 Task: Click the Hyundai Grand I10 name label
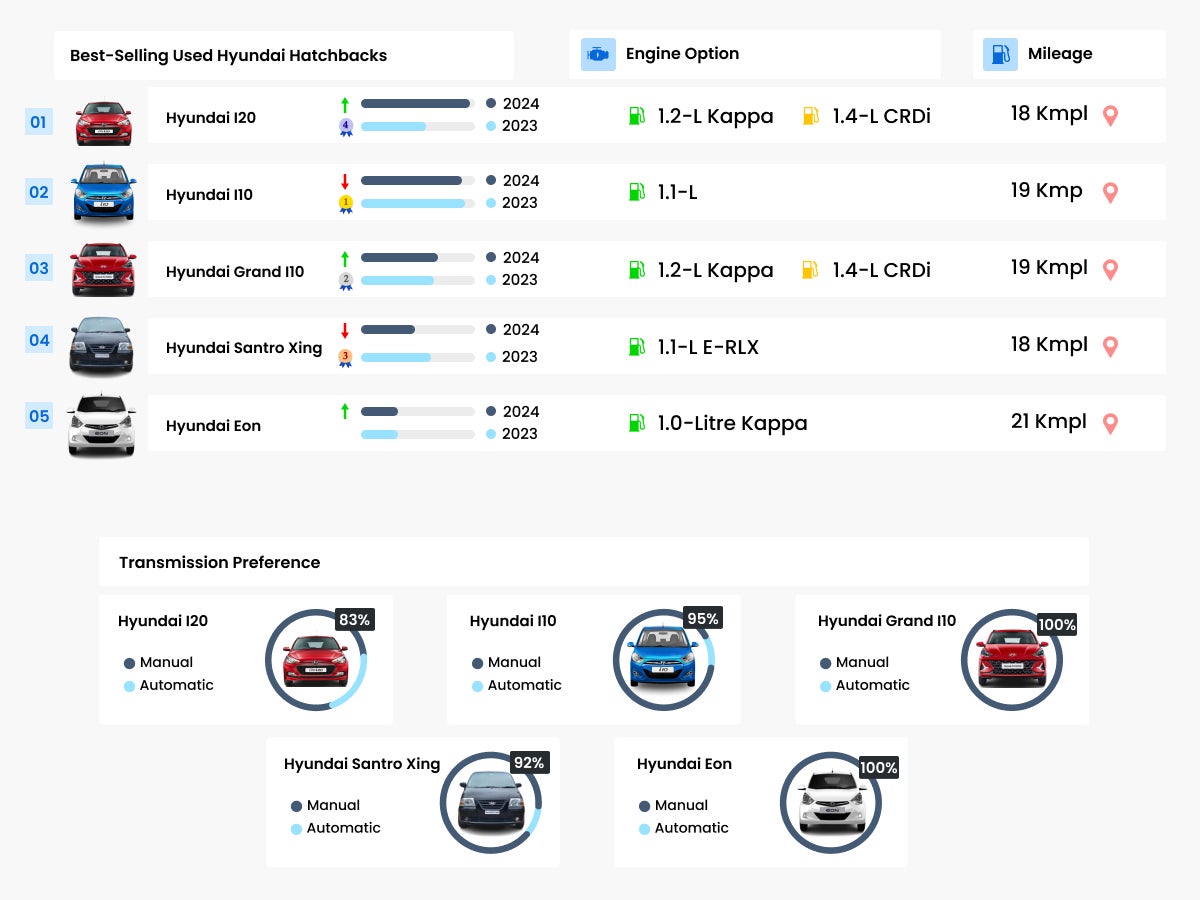(236, 271)
